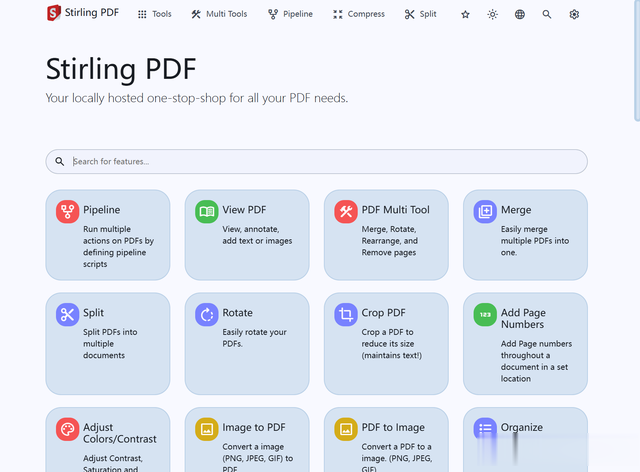Click the Stirling PDF navbar brand text

pos(92,13)
